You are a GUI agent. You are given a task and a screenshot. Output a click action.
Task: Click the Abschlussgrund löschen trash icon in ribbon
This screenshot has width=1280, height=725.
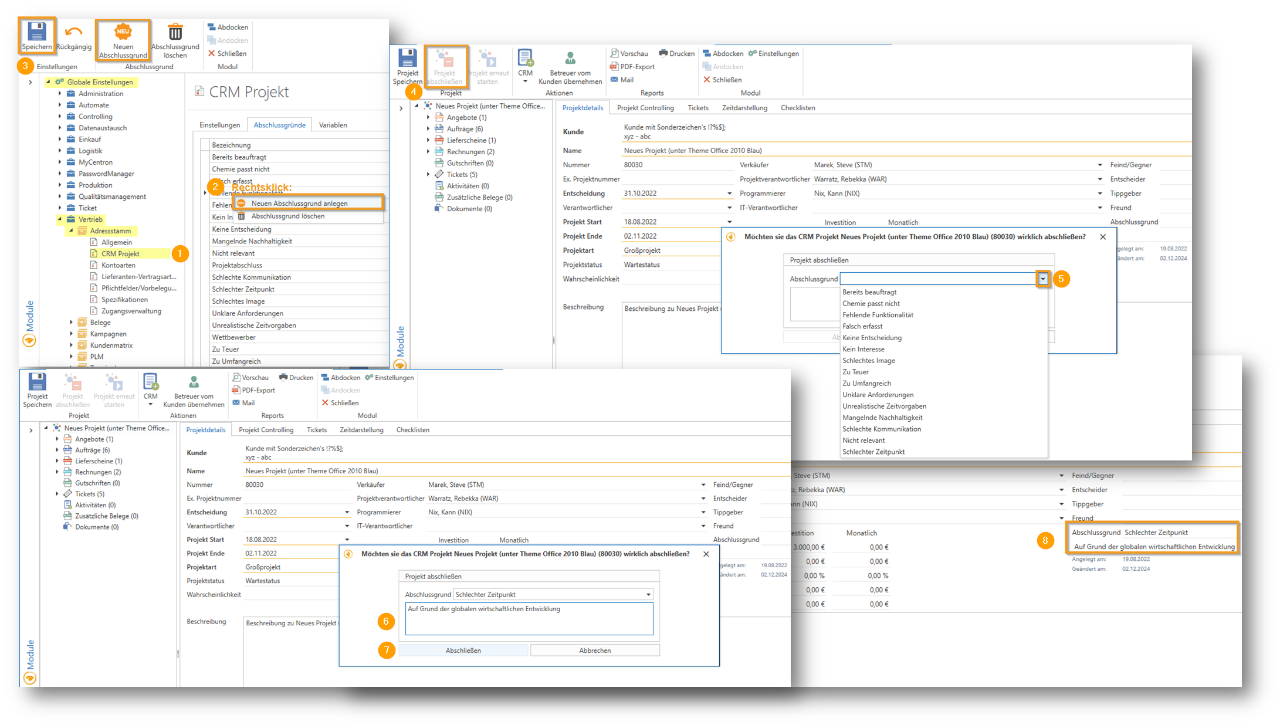175,31
